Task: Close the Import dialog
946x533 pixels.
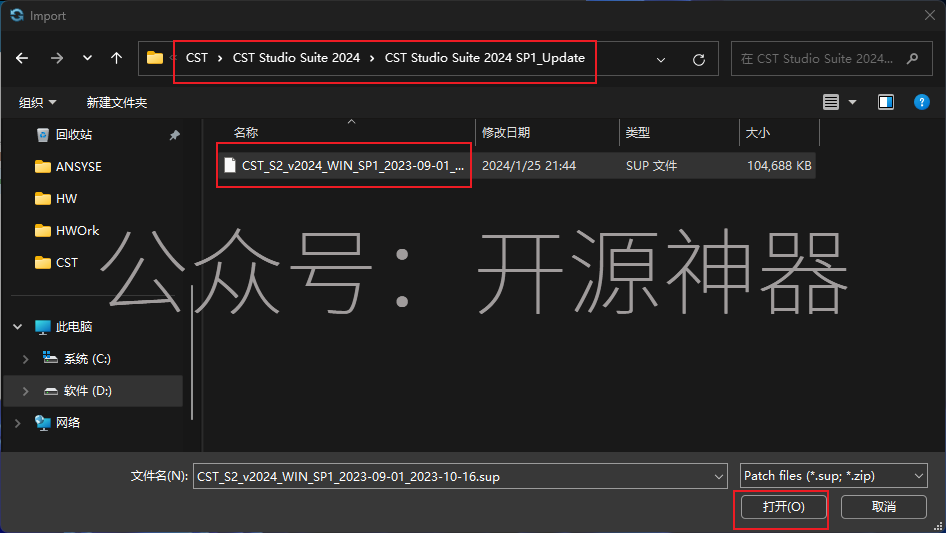Action: click(x=930, y=15)
